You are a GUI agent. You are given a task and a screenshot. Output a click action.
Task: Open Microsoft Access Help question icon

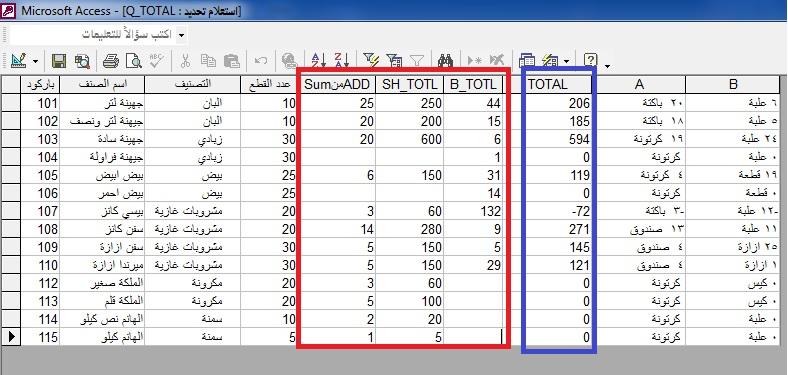point(591,61)
